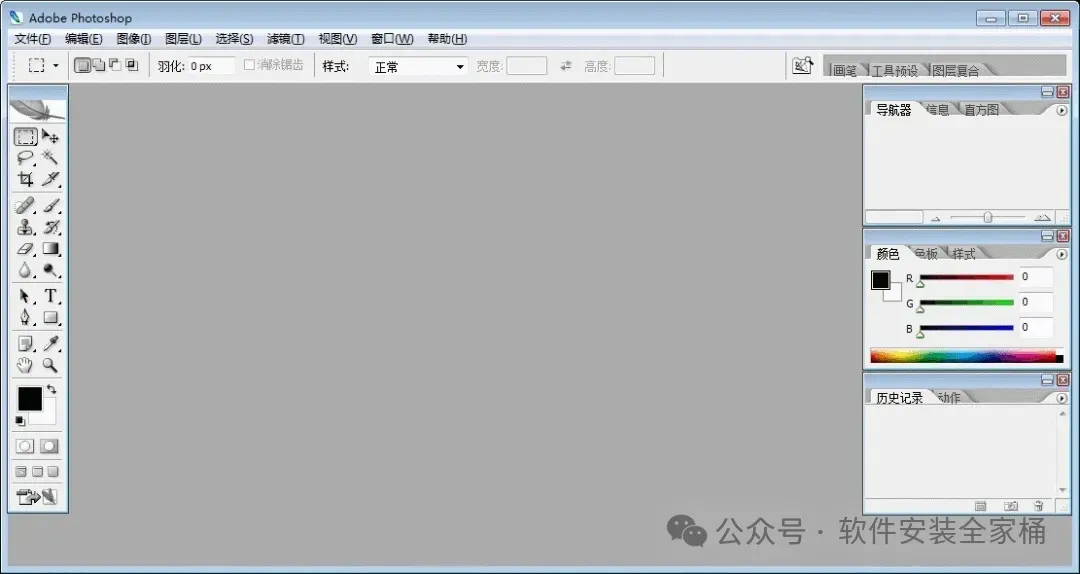This screenshot has width=1080, height=574.
Task: Choose Add to Selection mode
Action: click(99, 65)
